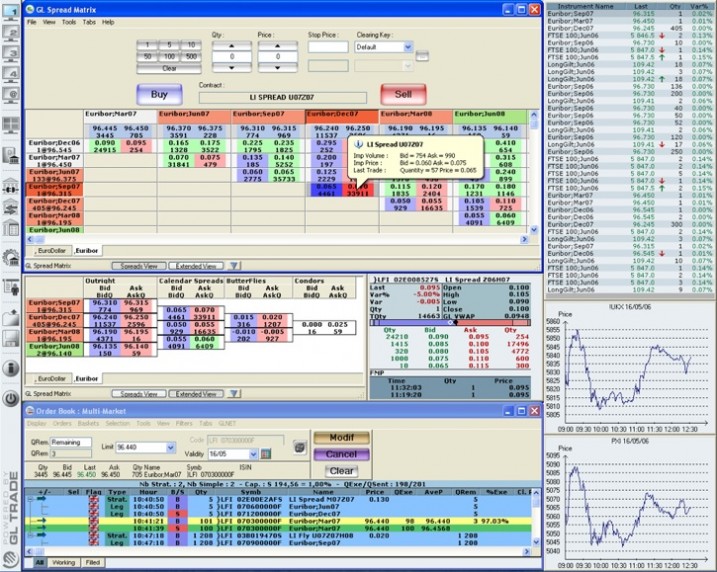Open the gear-and-bank settings sidebar icon

coord(11,258)
